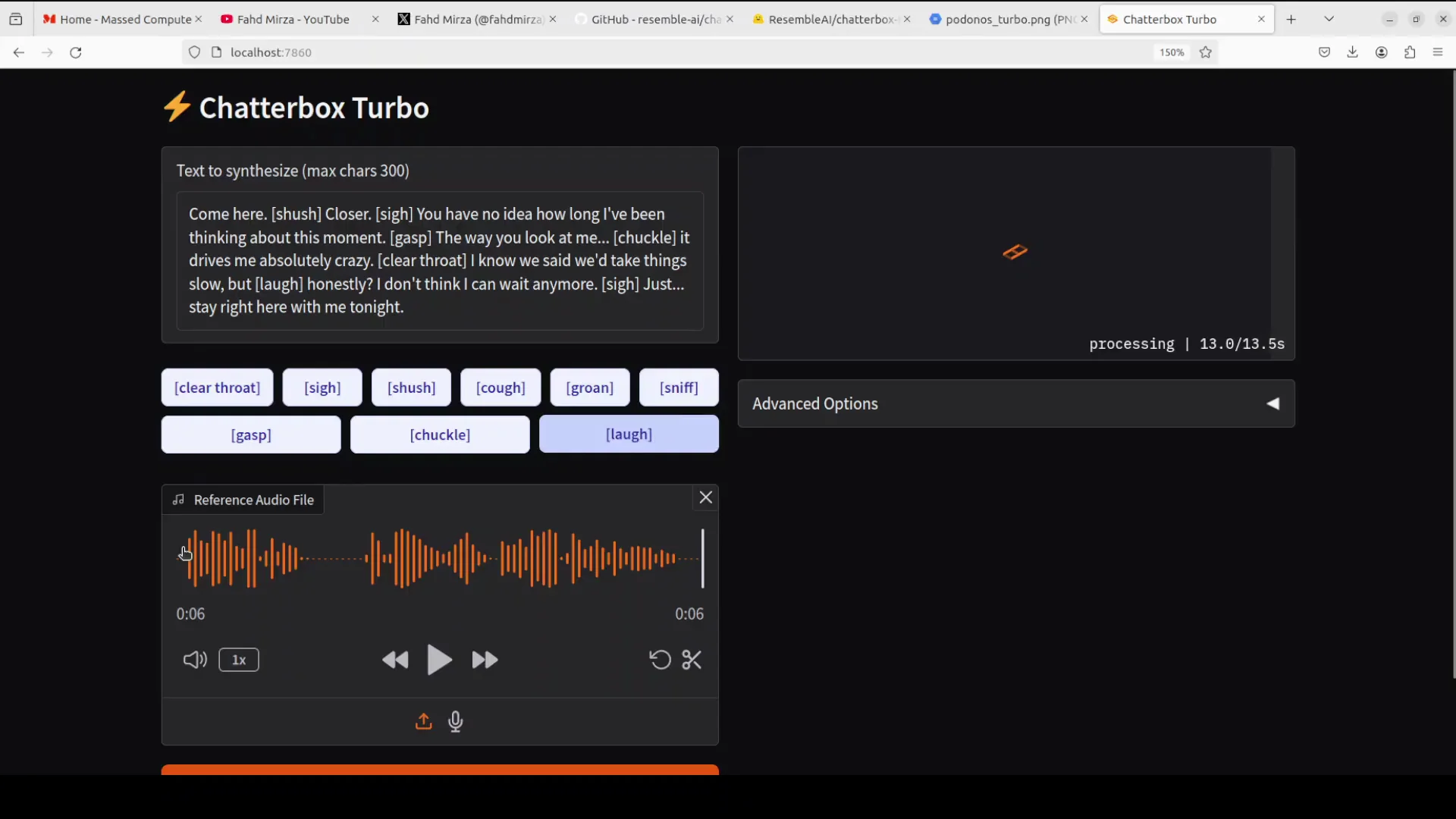1456x819 pixels.
Task: Click the [sniff] tag button
Action: (678, 387)
